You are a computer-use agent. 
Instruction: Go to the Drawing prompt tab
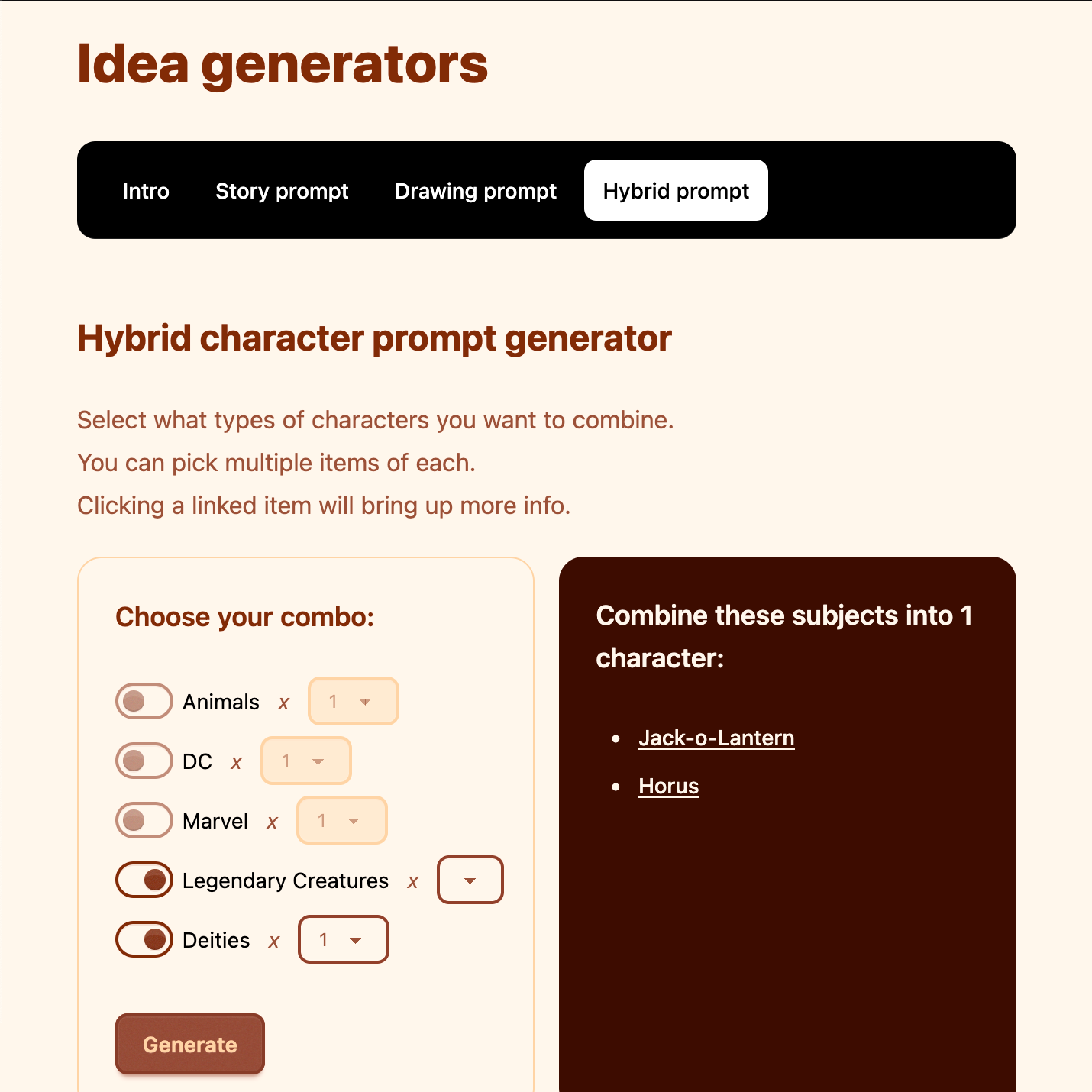(x=476, y=191)
